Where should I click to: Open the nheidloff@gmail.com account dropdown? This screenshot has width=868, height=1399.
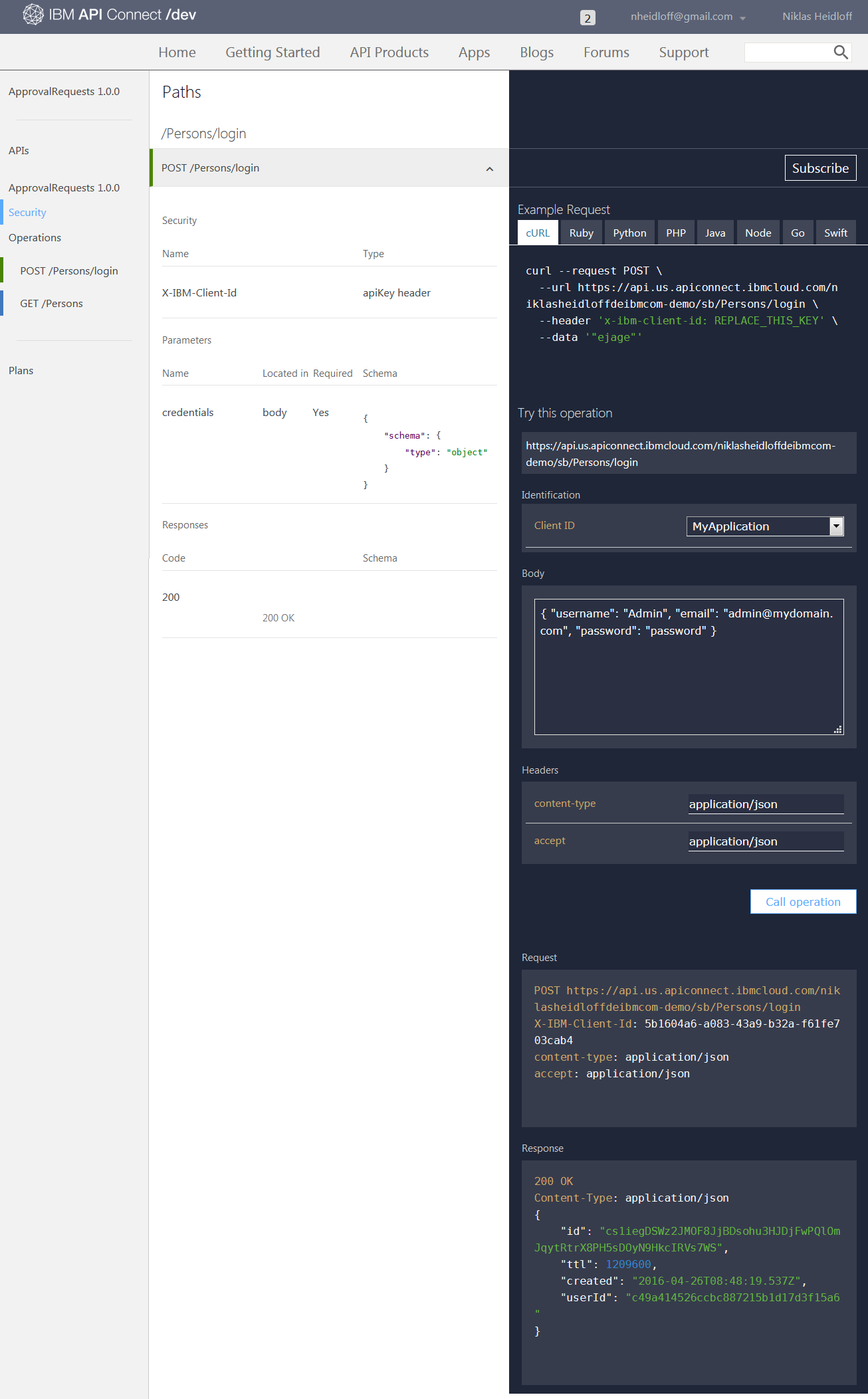click(x=688, y=17)
